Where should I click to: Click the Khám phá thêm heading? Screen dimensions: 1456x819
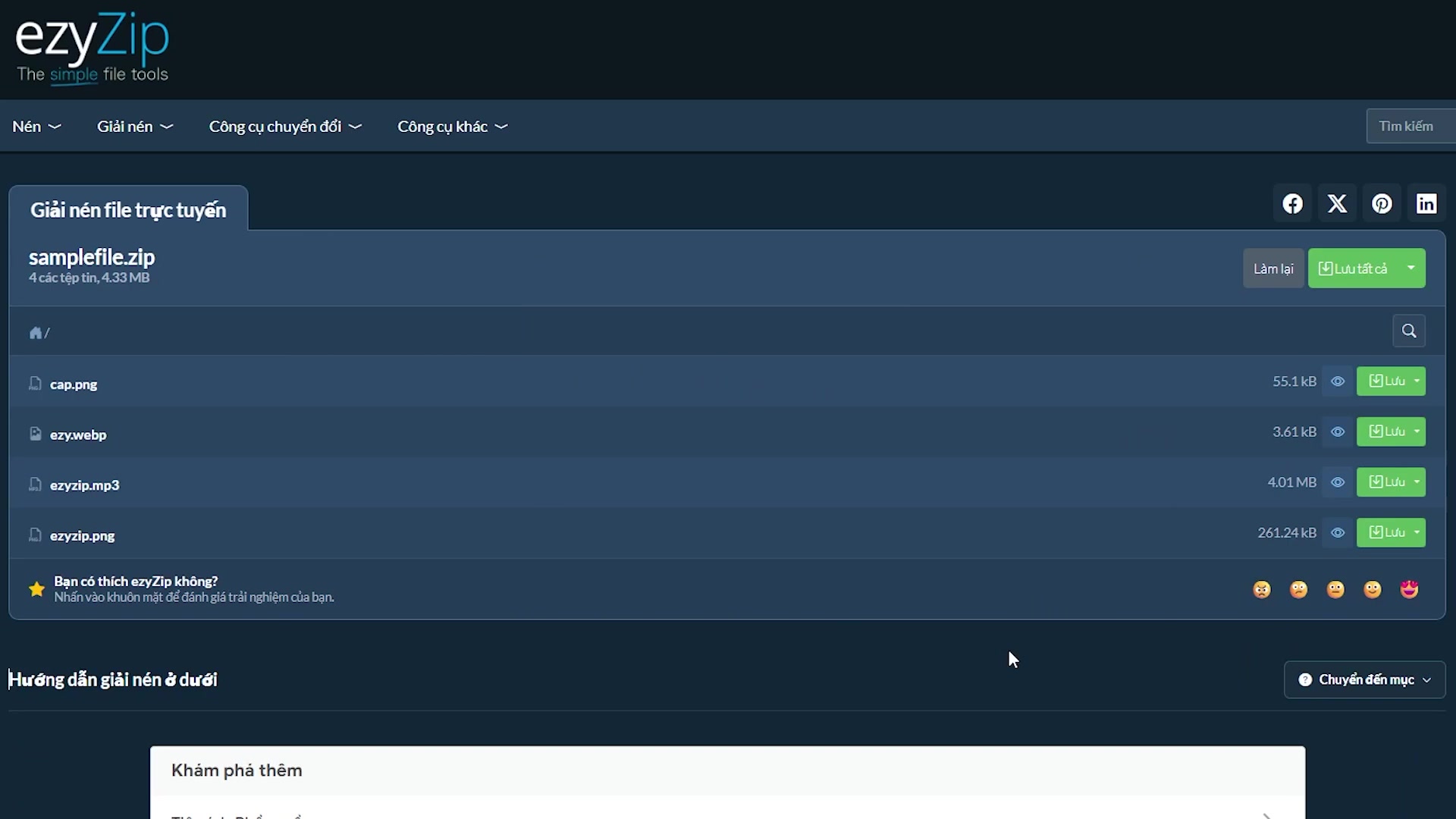[x=237, y=770]
